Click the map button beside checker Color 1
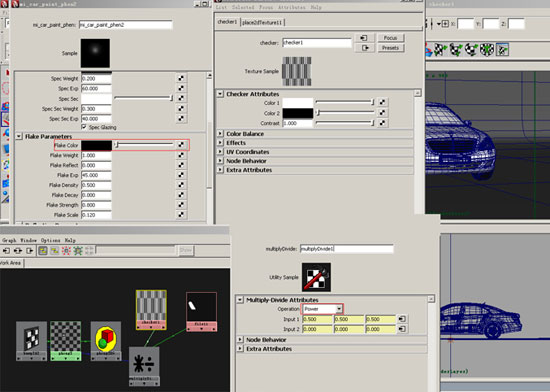This screenshot has width=550, height=392. pos(382,102)
